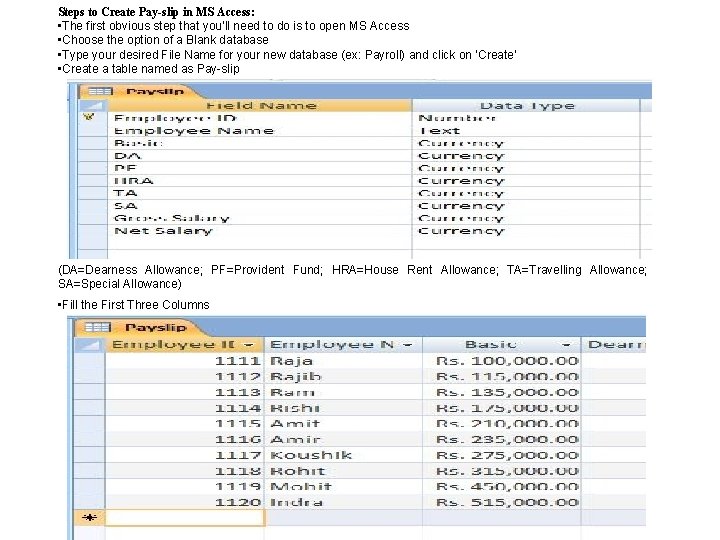
Task: Click Basic value Rs. 450,000.00
Action: (x=501, y=486)
